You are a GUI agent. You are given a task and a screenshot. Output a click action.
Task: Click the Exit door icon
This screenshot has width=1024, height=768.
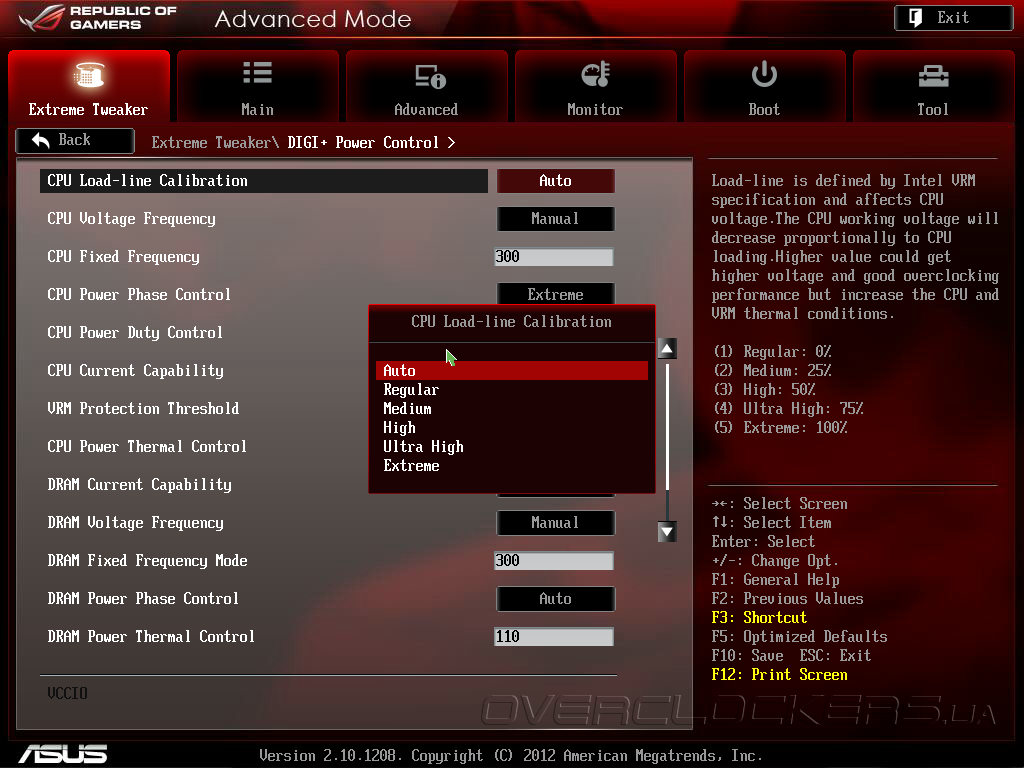coord(916,18)
